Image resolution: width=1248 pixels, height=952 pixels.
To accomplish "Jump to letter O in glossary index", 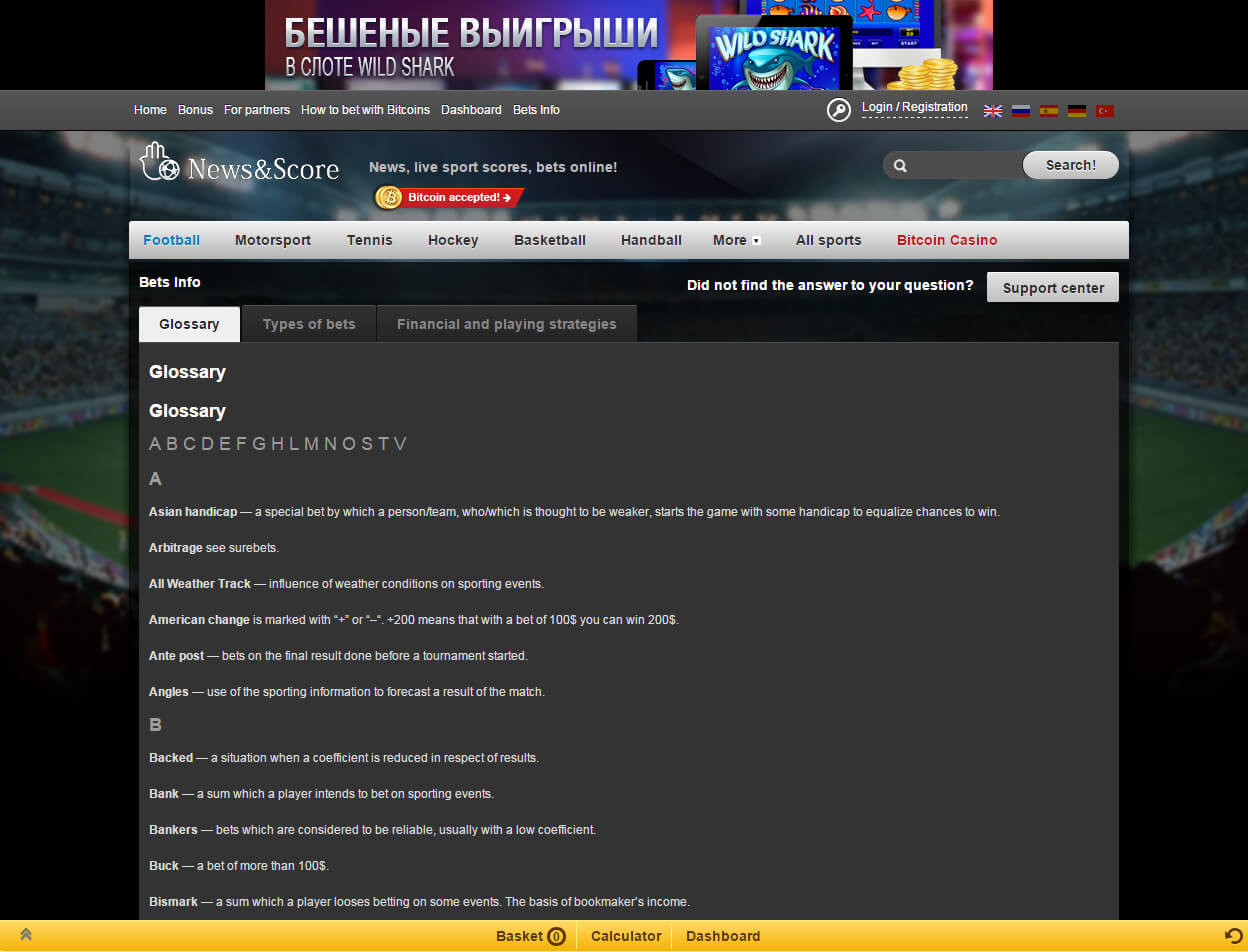I will 348,444.
